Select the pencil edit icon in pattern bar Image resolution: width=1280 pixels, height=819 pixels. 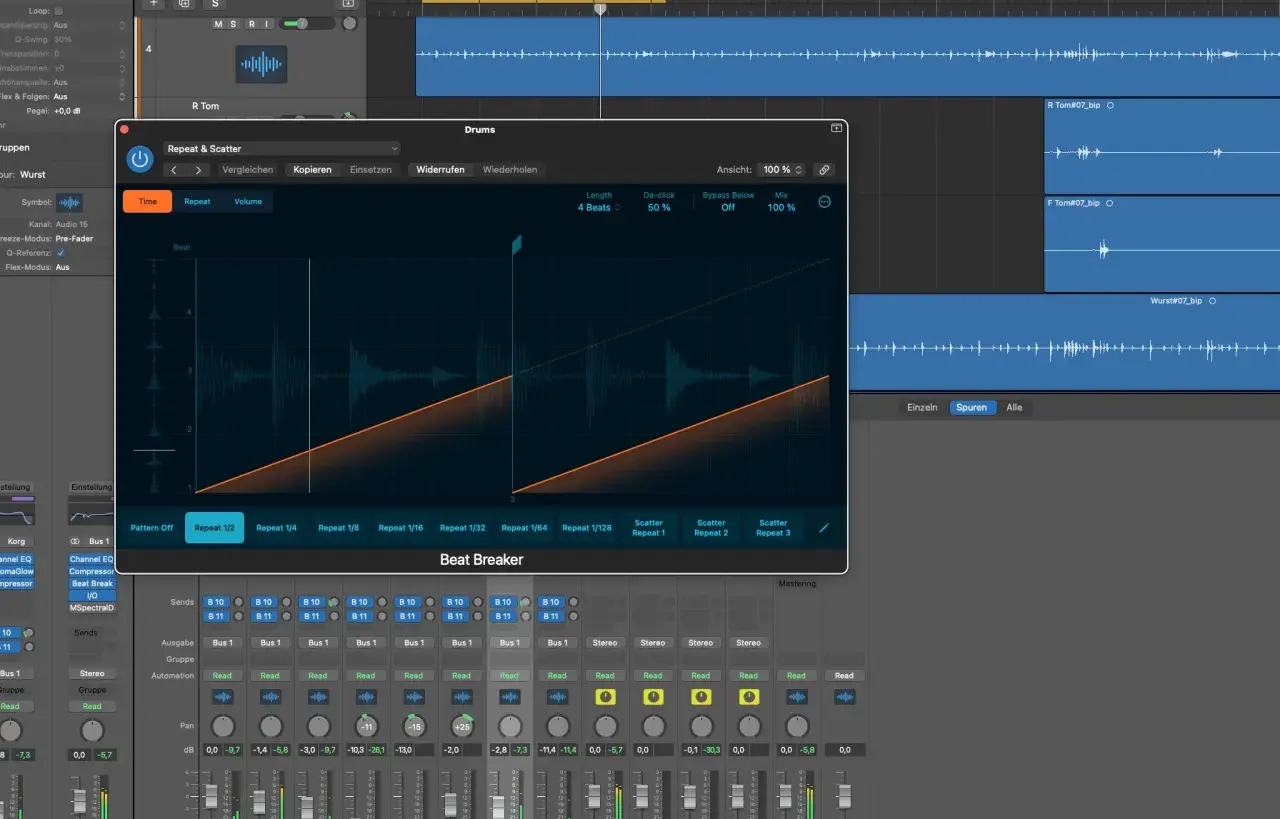click(x=824, y=528)
